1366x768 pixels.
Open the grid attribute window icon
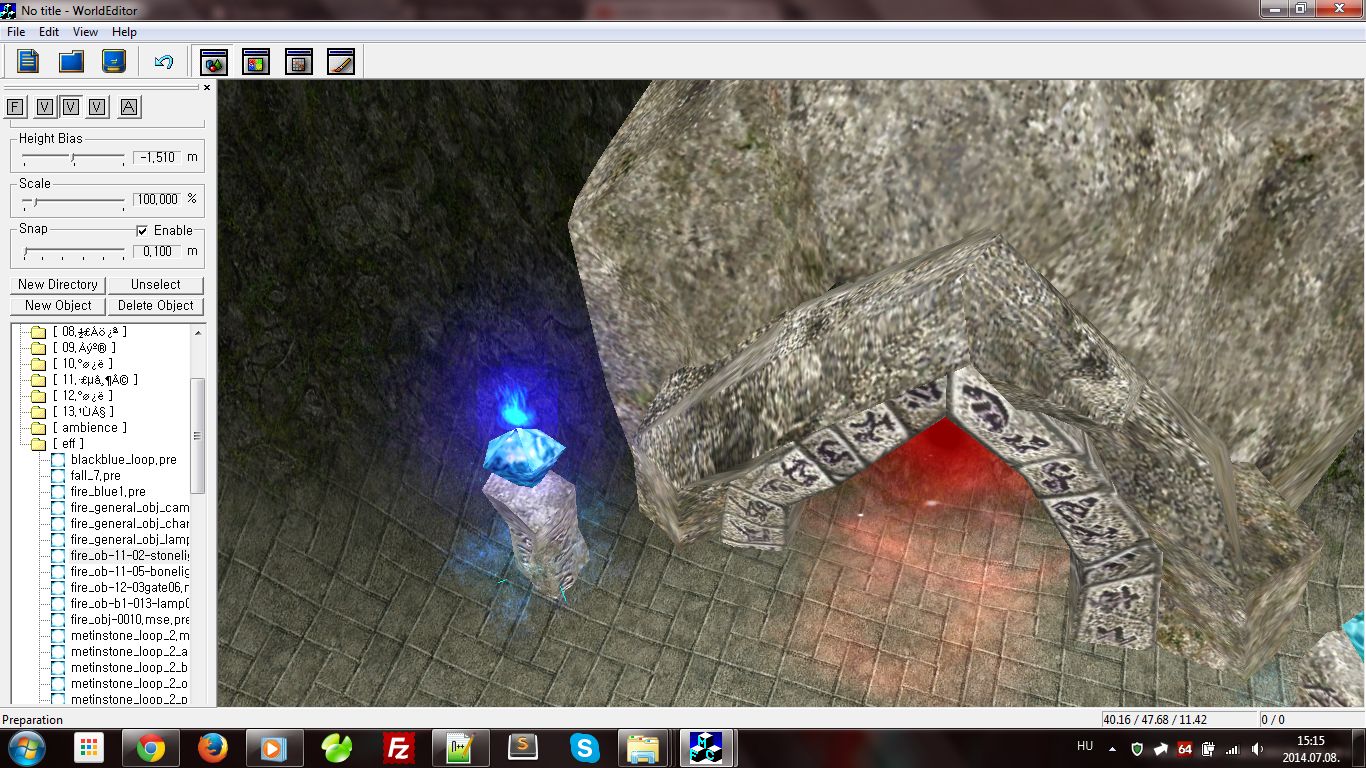coord(298,62)
